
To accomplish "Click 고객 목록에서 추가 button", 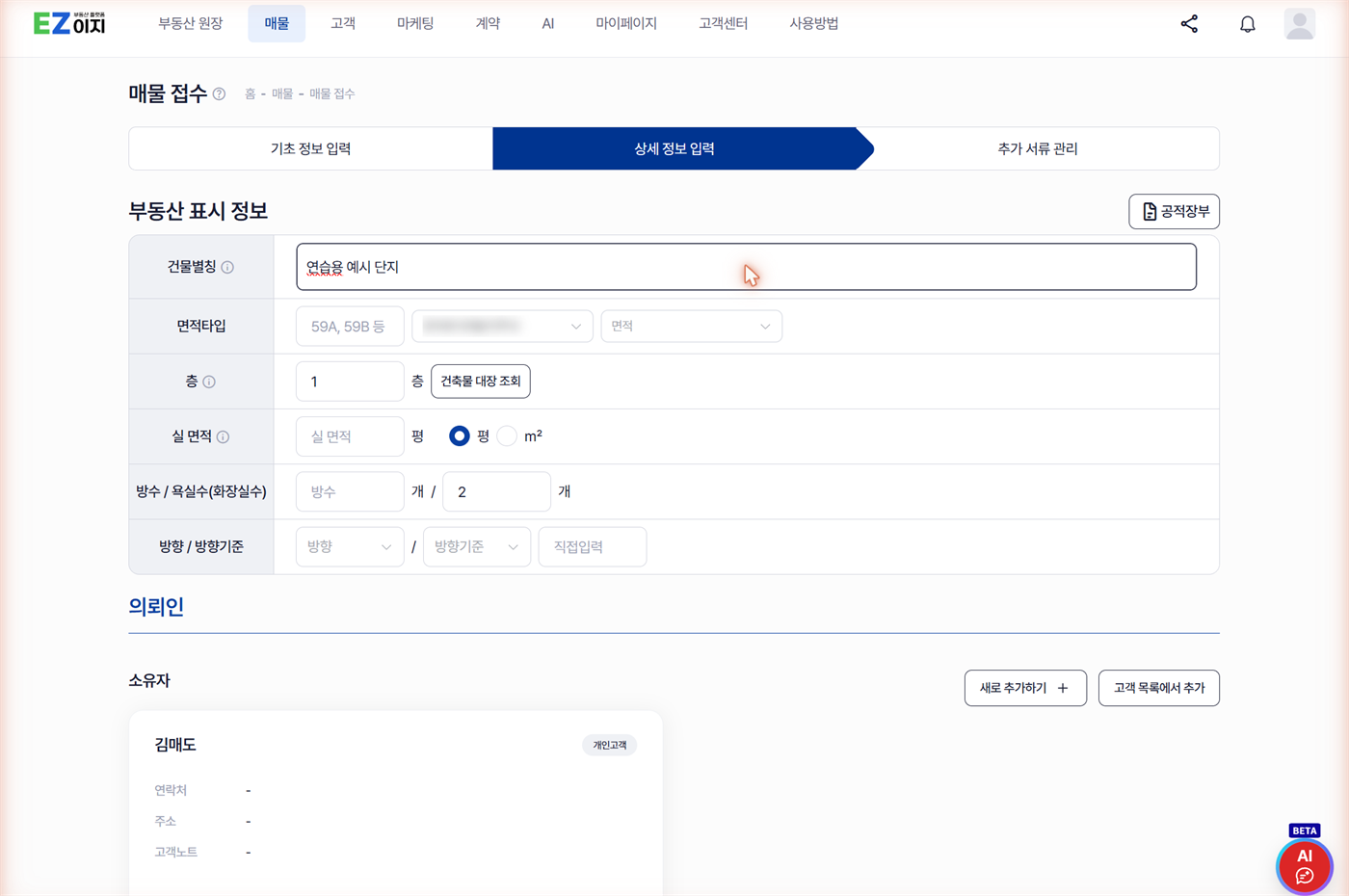I will [1158, 688].
